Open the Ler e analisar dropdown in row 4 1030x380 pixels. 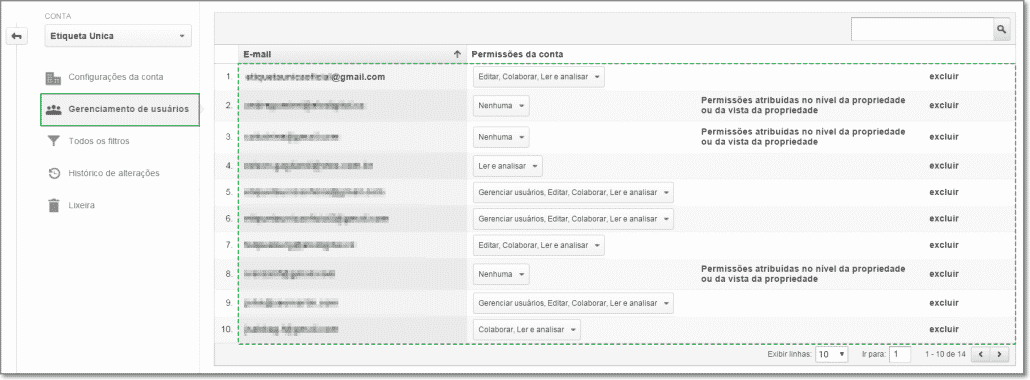click(x=508, y=166)
